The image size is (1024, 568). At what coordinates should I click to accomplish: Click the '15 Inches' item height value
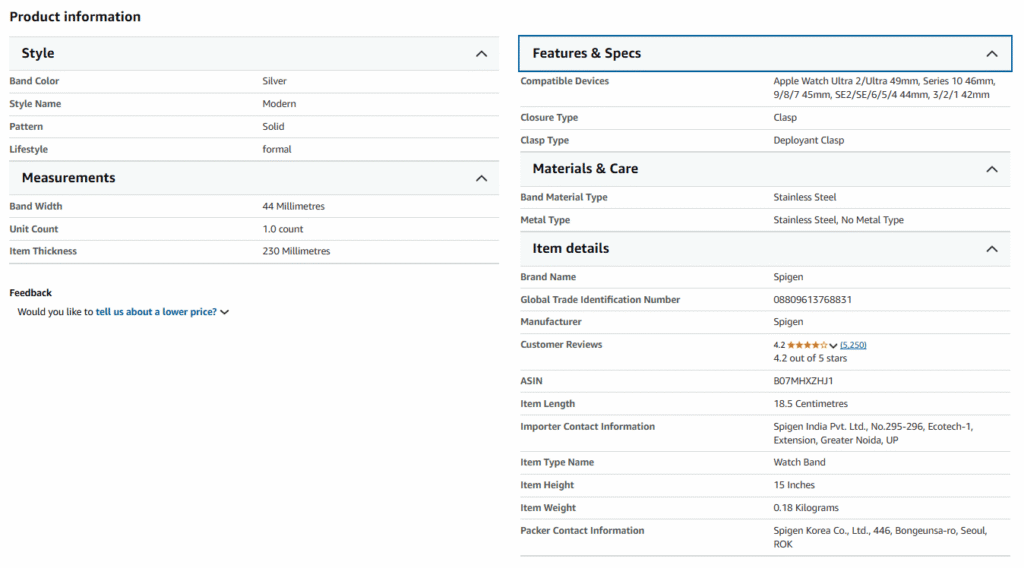[794, 485]
